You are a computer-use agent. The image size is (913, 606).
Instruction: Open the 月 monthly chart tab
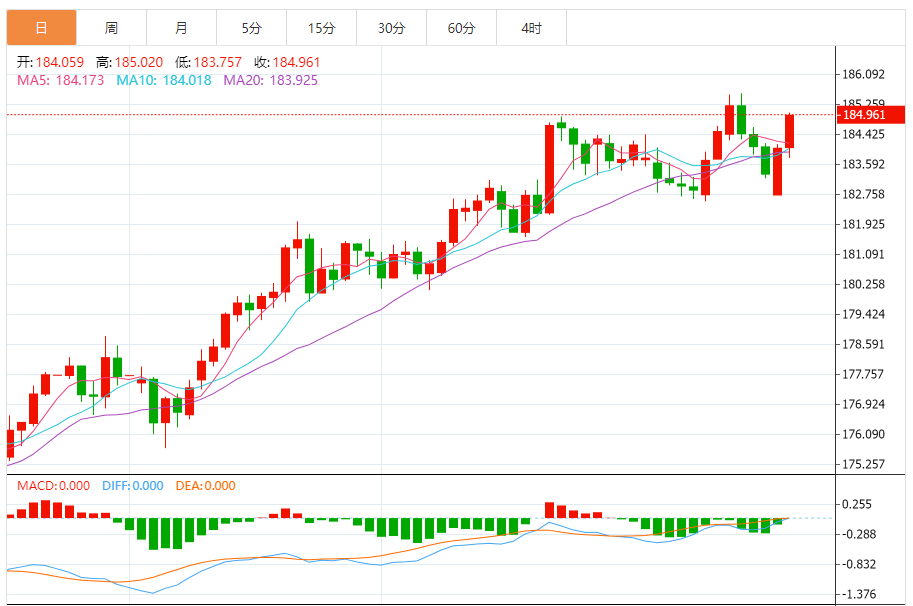181,28
